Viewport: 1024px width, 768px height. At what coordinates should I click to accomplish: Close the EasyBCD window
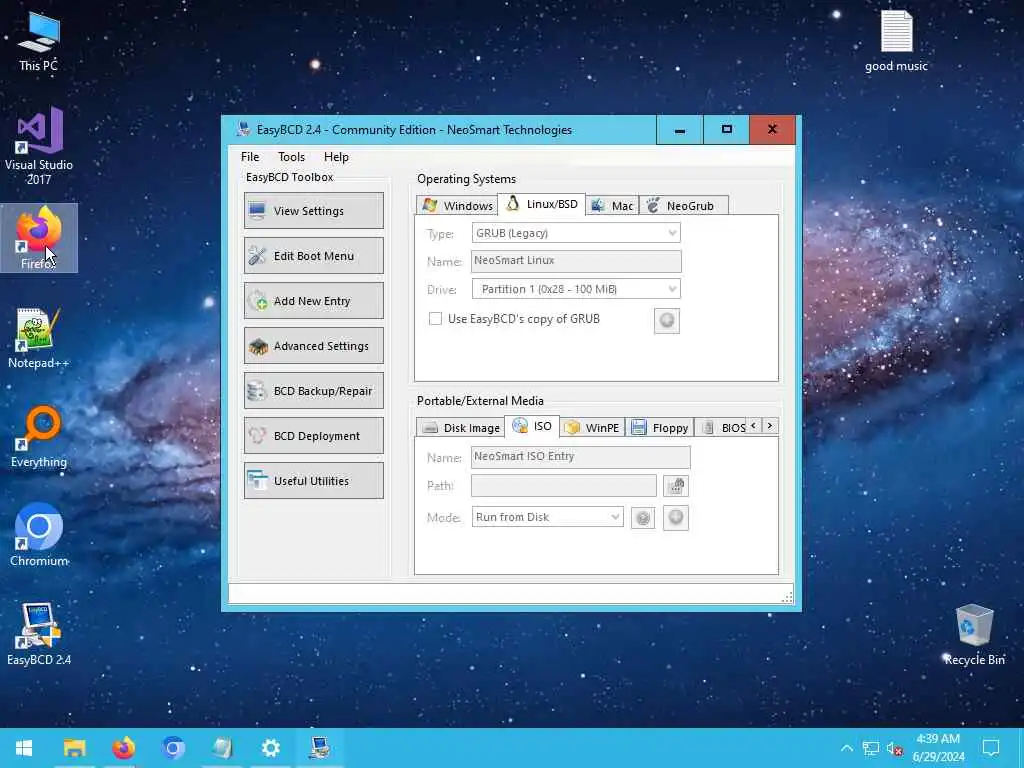click(773, 130)
